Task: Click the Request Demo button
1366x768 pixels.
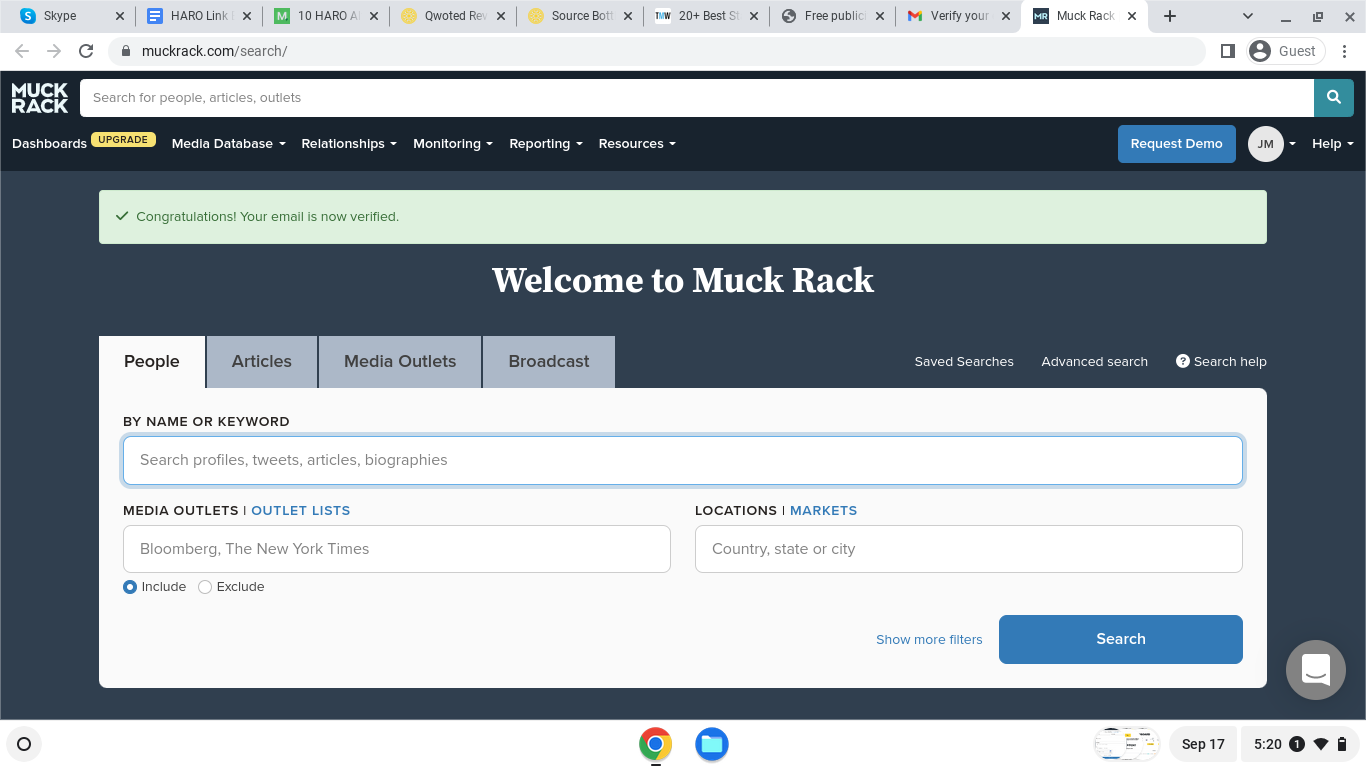Action: (x=1176, y=144)
